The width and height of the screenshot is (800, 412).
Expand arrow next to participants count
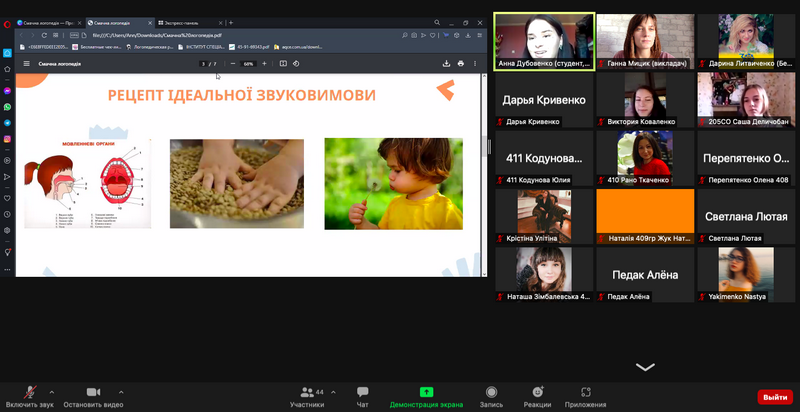click(333, 392)
